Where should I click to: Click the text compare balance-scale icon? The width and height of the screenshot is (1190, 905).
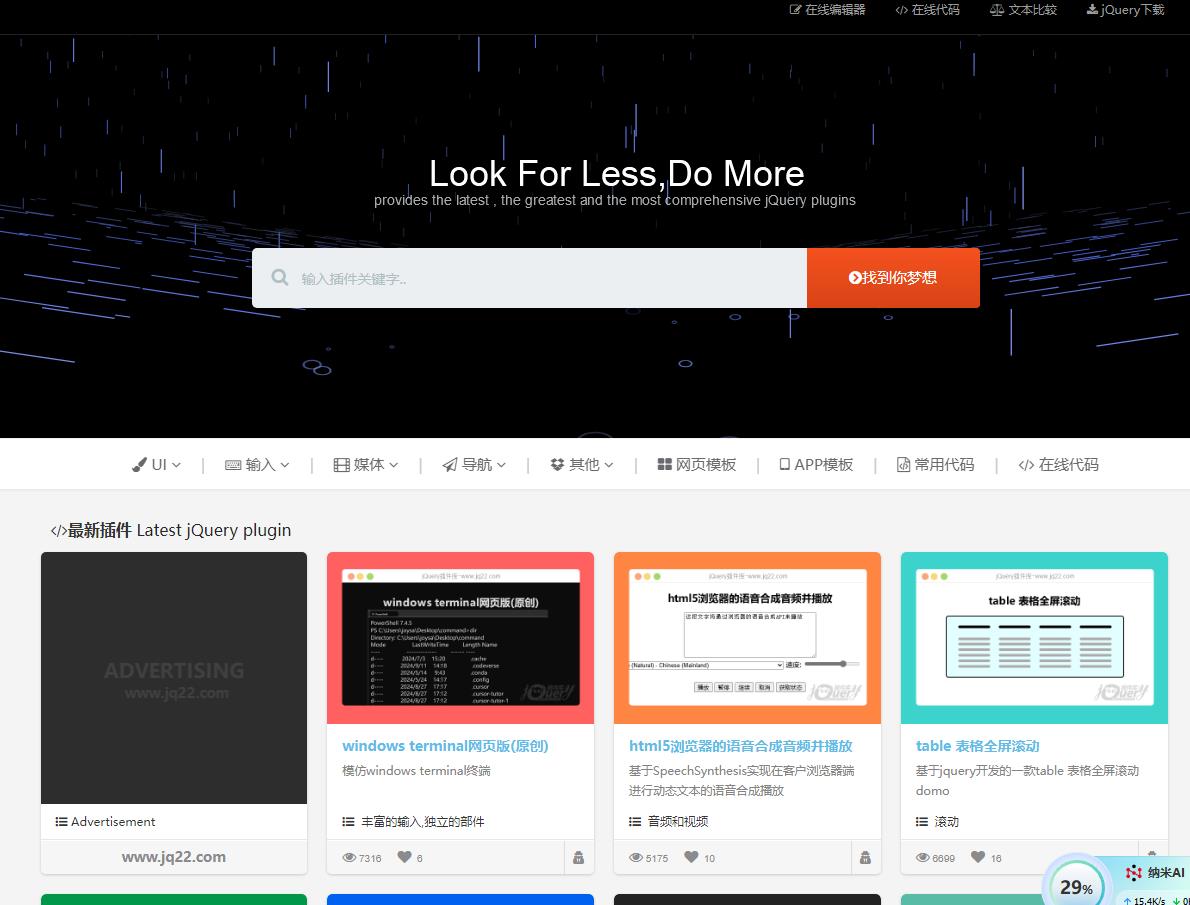(x=996, y=10)
